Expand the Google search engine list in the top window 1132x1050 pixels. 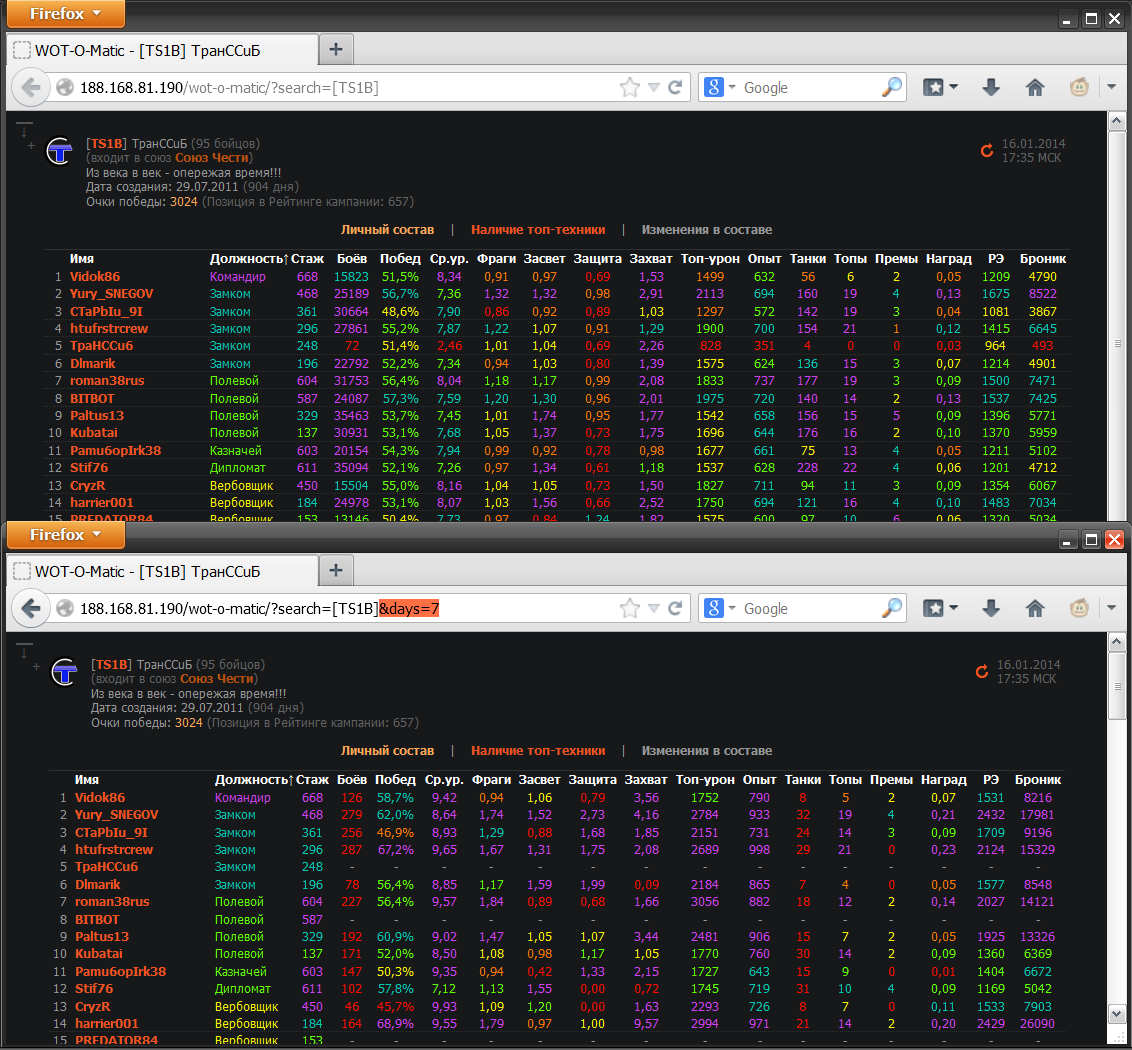[719, 88]
